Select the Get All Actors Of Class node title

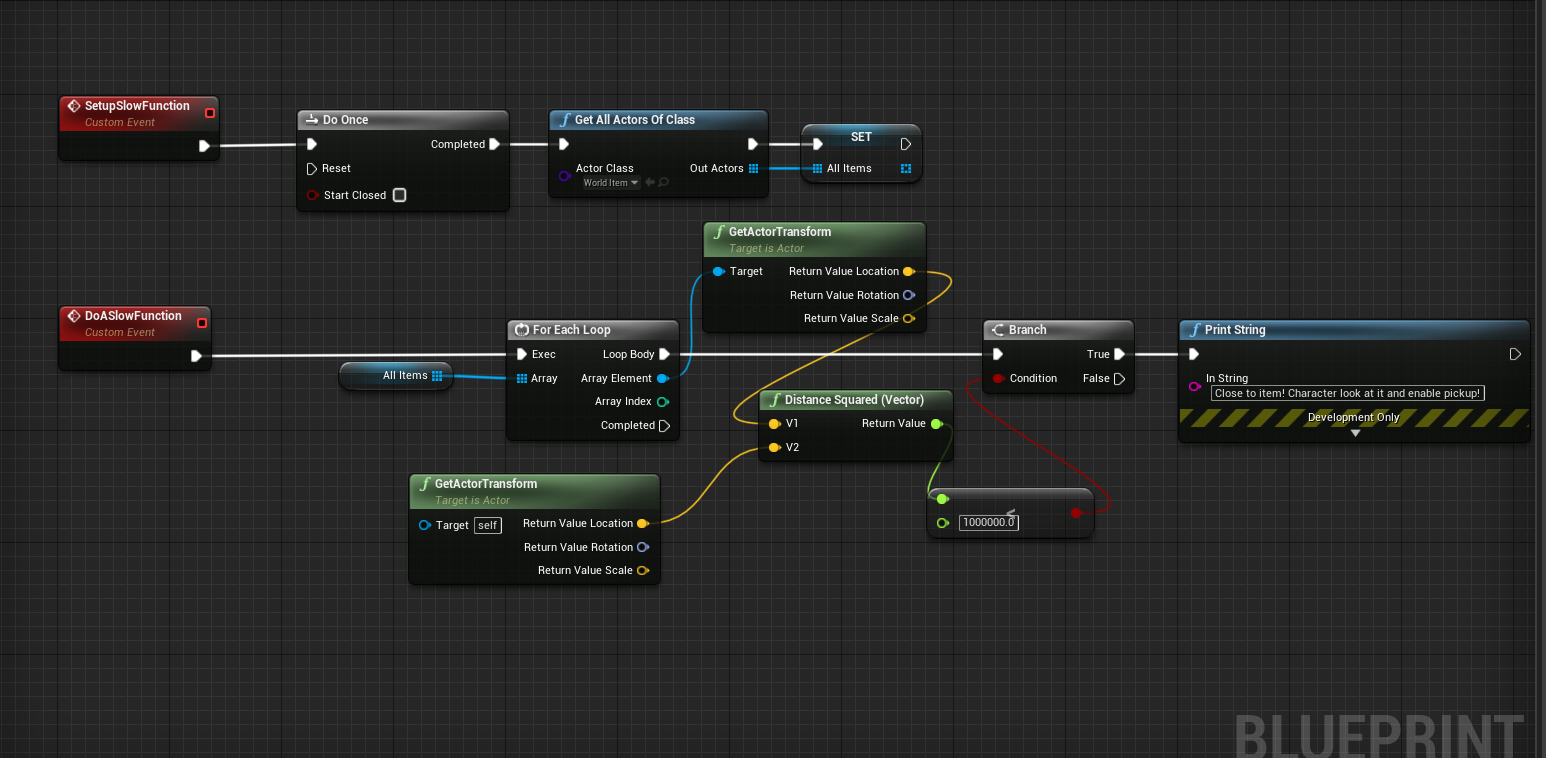pos(635,119)
